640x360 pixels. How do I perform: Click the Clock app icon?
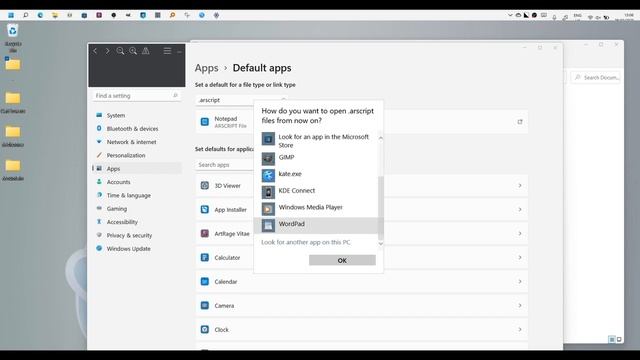204,329
